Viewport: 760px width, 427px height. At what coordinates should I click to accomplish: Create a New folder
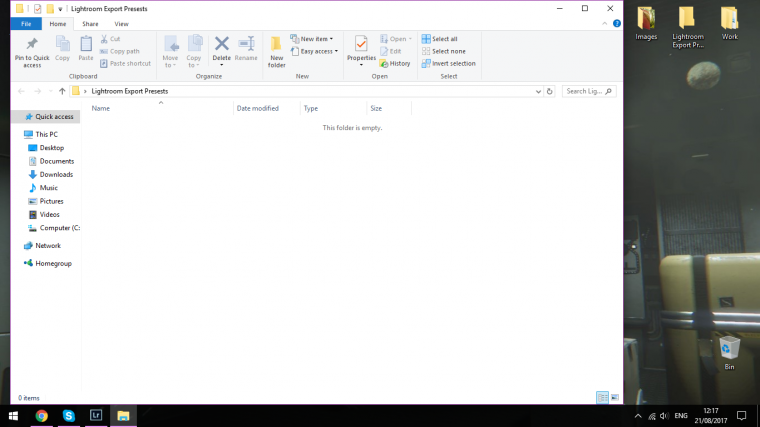point(277,52)
